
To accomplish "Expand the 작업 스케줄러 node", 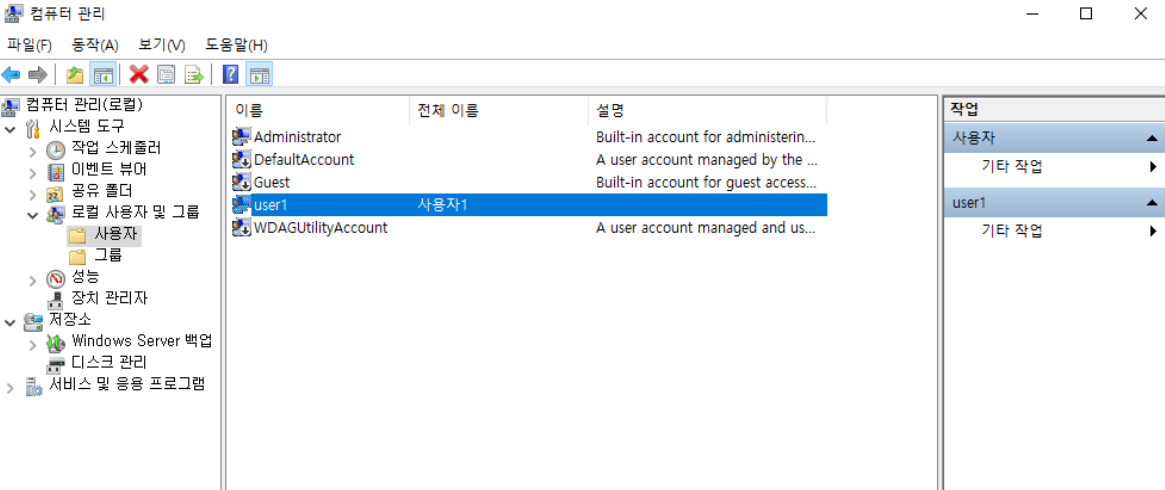I will pos(33,151).
